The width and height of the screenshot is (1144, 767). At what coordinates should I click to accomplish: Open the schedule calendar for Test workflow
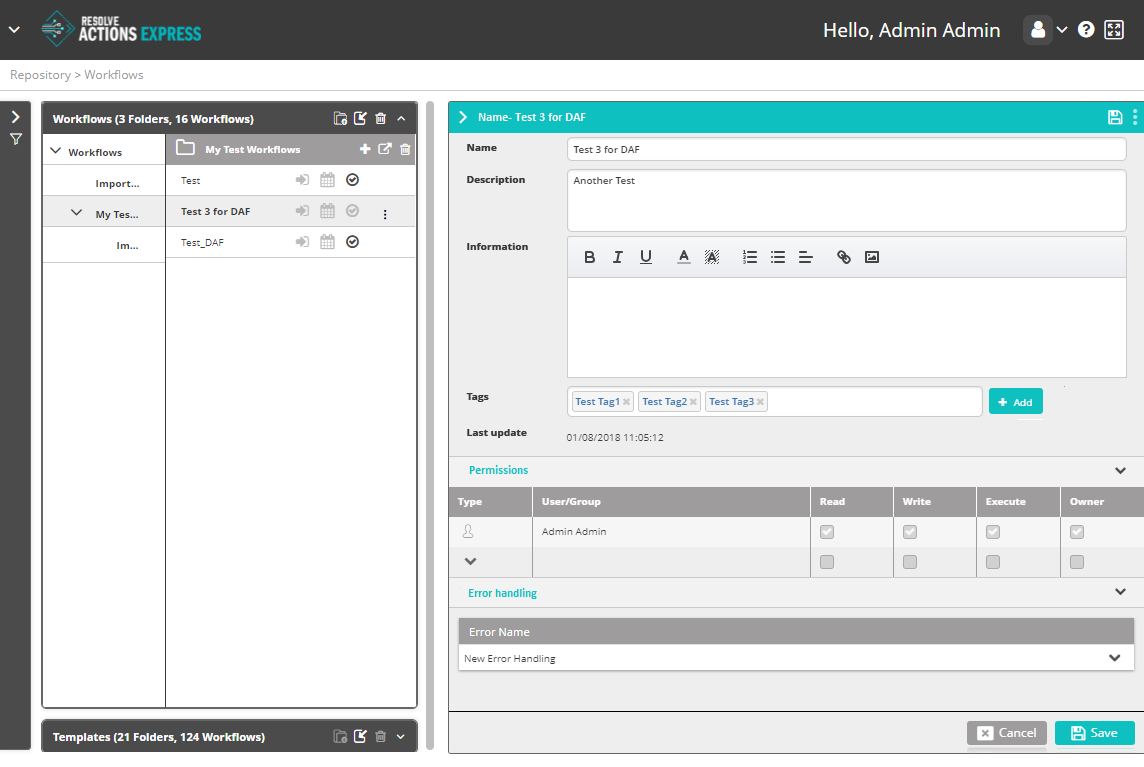(328, 180)
